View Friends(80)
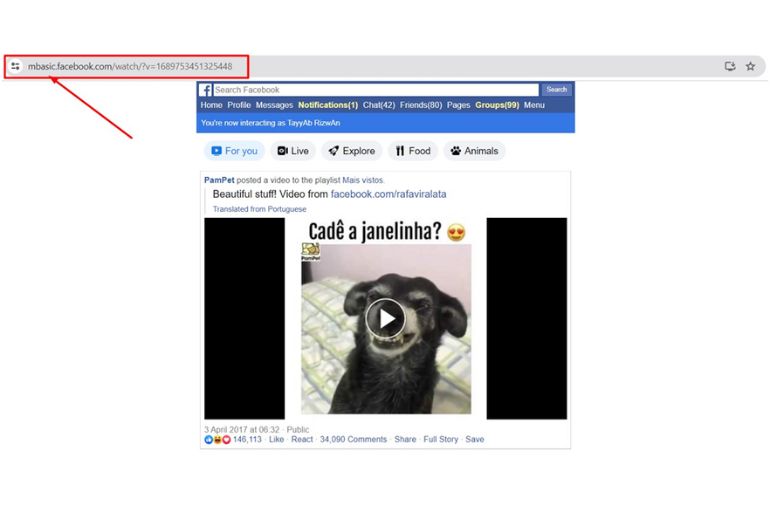The image size is (770, 513). click(x=421, y=105)
